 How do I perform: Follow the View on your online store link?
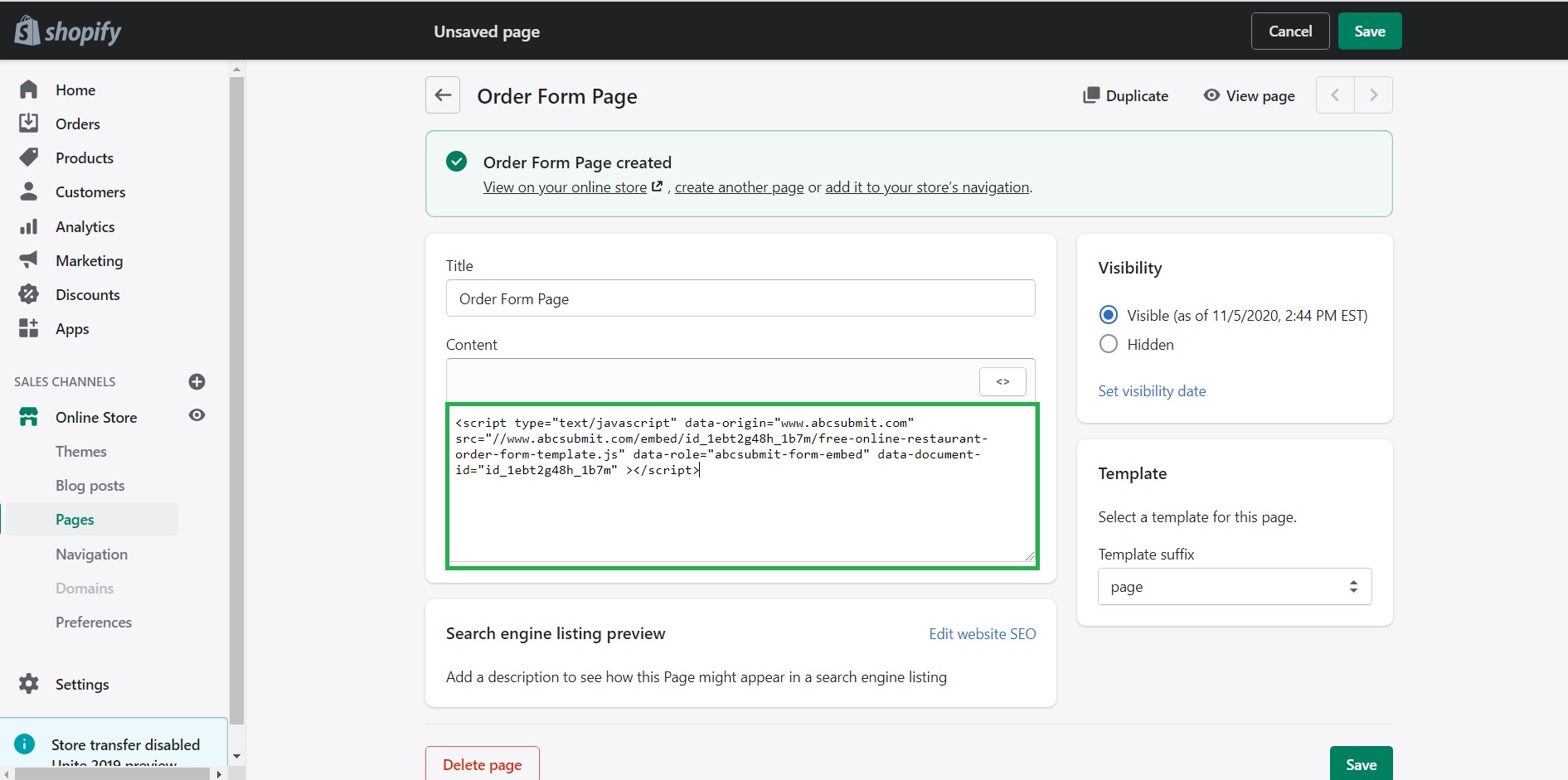[565, 187]
